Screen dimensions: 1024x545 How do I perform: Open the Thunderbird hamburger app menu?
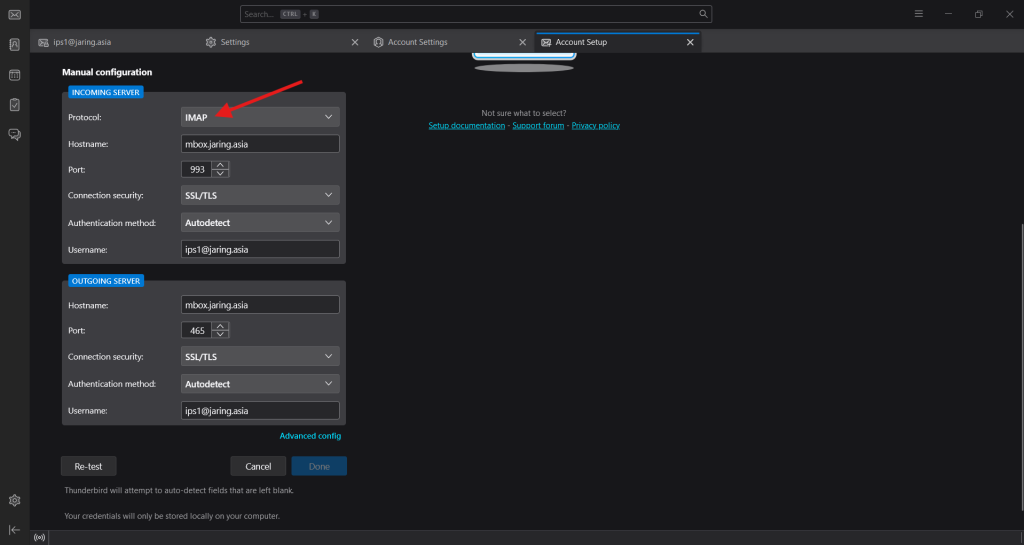coord(918,14)
